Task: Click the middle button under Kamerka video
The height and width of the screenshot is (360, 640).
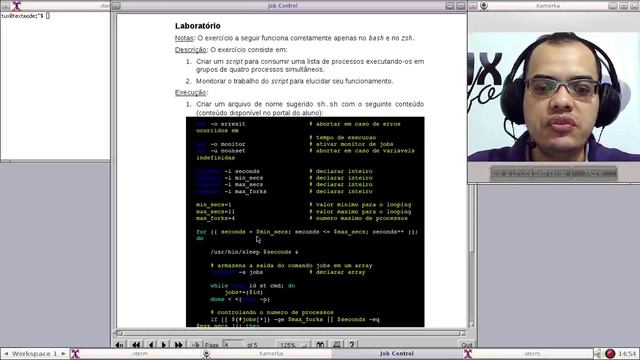Action: coord(551,173)
